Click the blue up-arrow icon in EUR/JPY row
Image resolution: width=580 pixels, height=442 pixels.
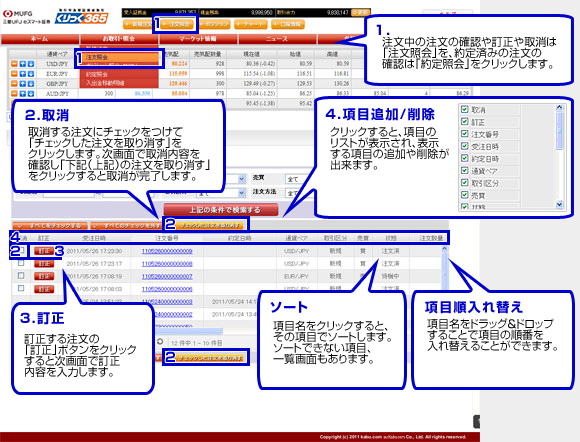23,74
